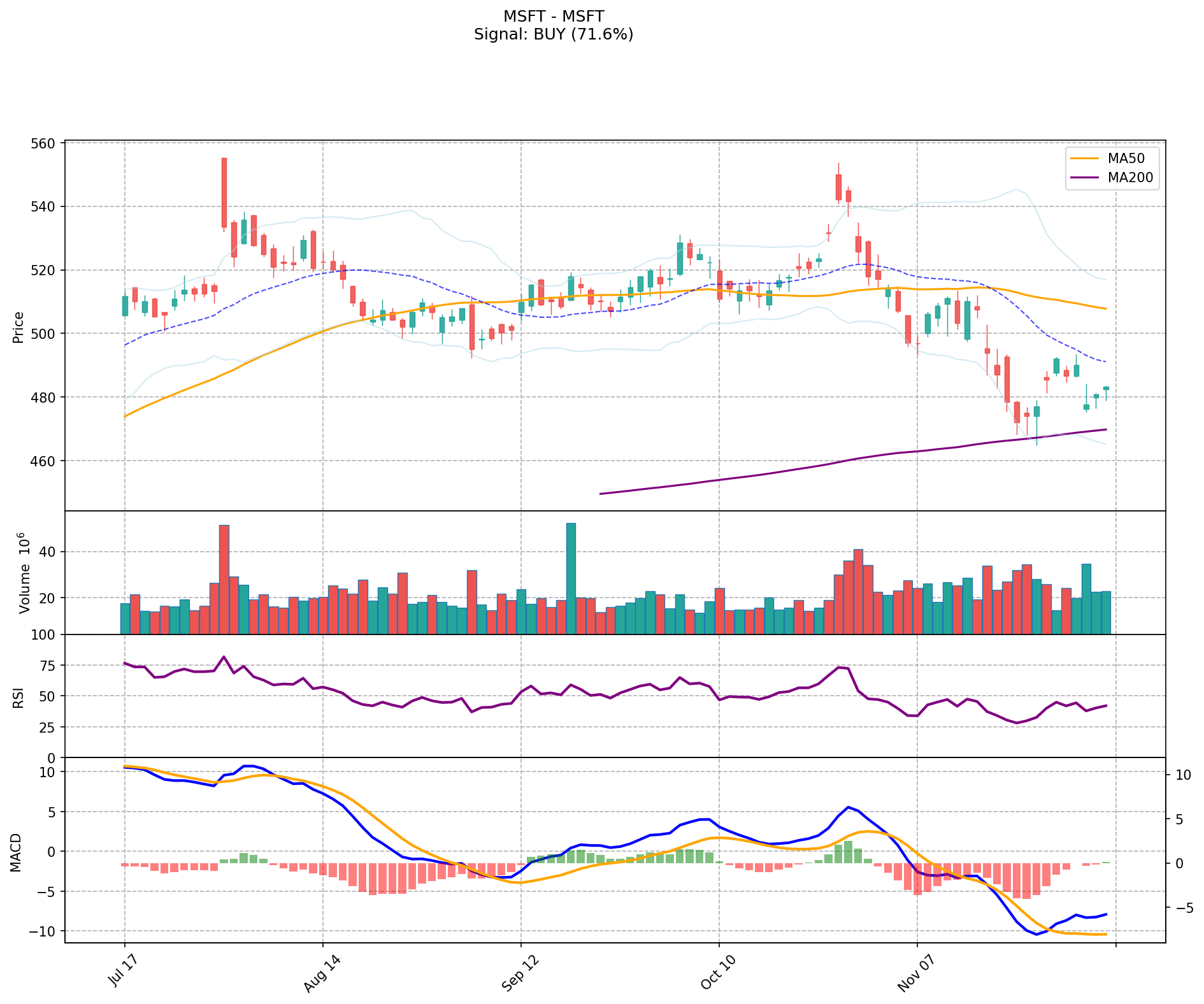
Task: Click the tall red candlestick peaking near 555
Action: click(x=224, y=192)
